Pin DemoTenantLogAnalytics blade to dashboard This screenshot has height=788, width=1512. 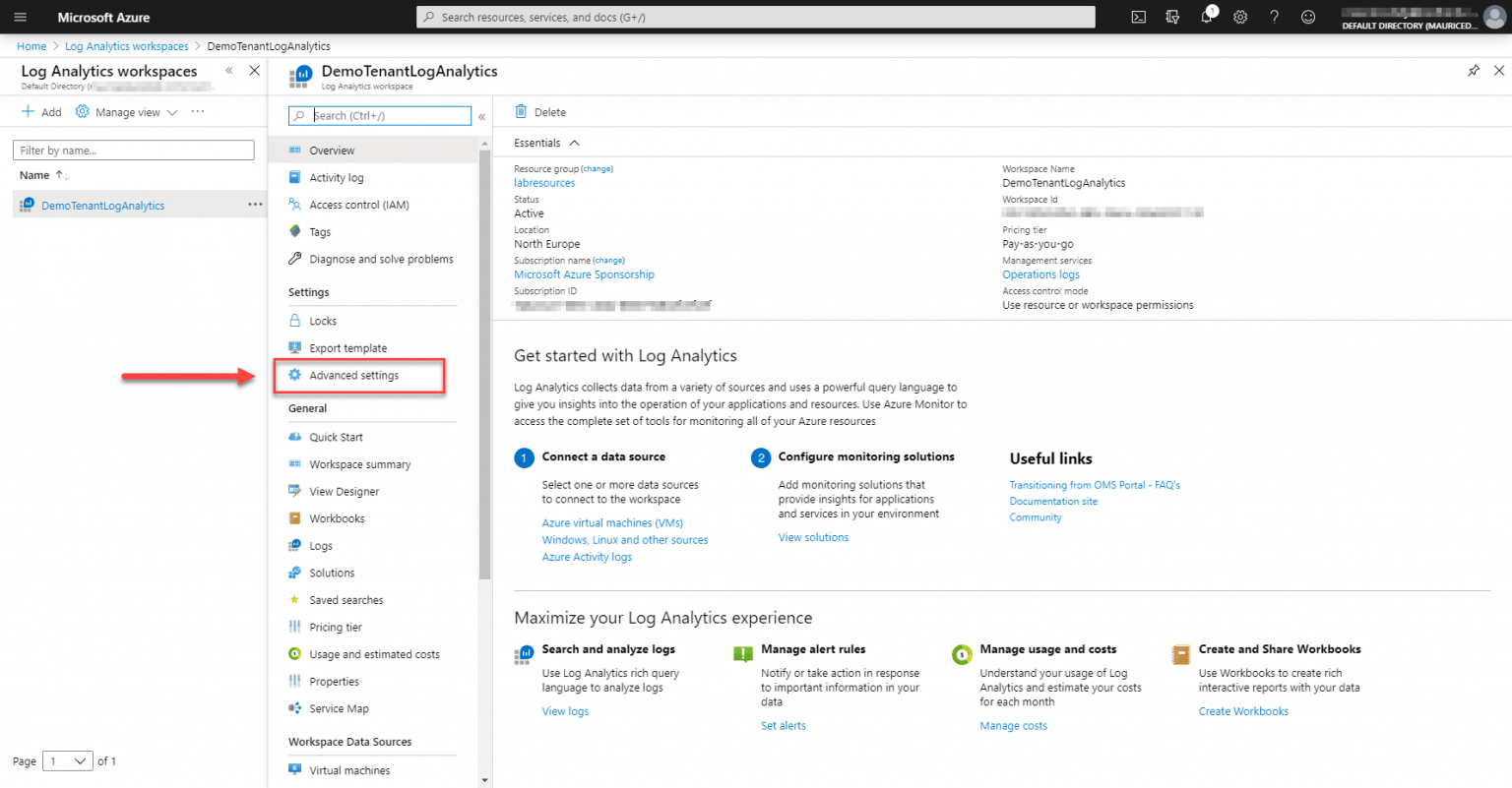tap(1474, 71)
